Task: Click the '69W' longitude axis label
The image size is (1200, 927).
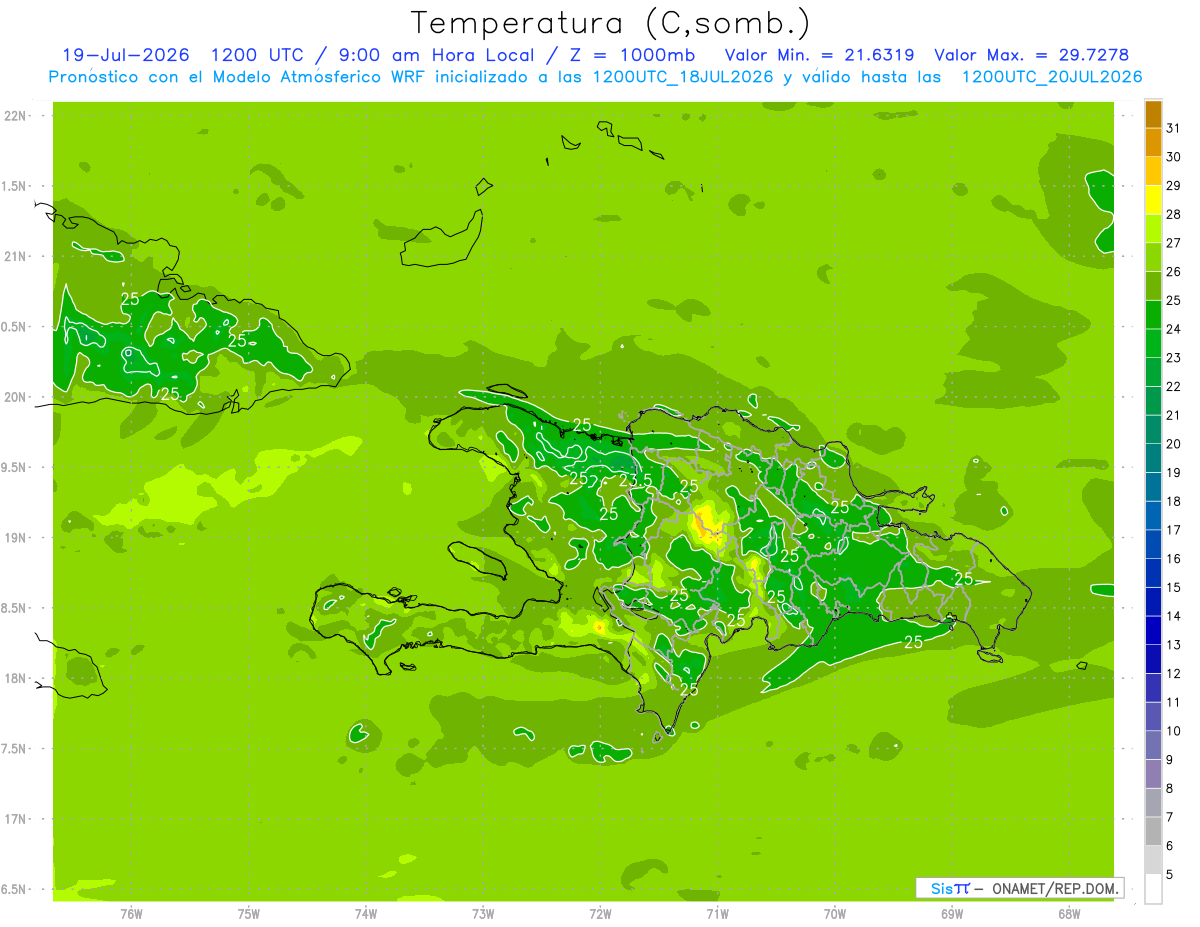Action: coord(952,913)
